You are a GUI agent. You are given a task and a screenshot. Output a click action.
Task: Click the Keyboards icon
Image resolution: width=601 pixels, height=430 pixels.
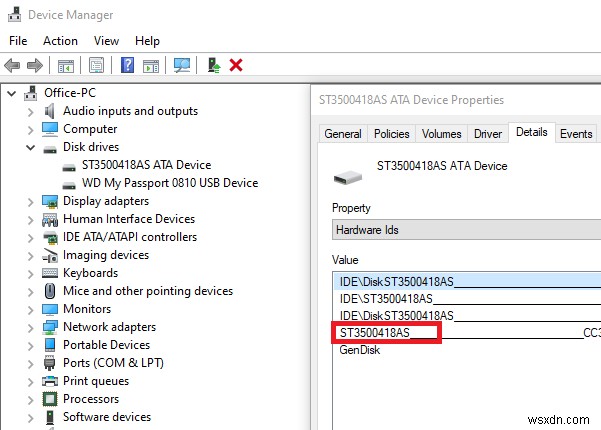(x=50, y=273)
